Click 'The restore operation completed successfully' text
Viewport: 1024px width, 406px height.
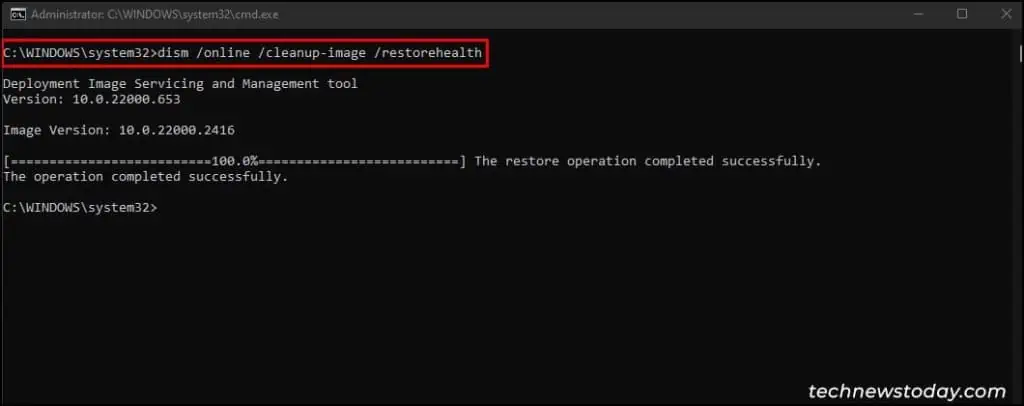(647, 161)
